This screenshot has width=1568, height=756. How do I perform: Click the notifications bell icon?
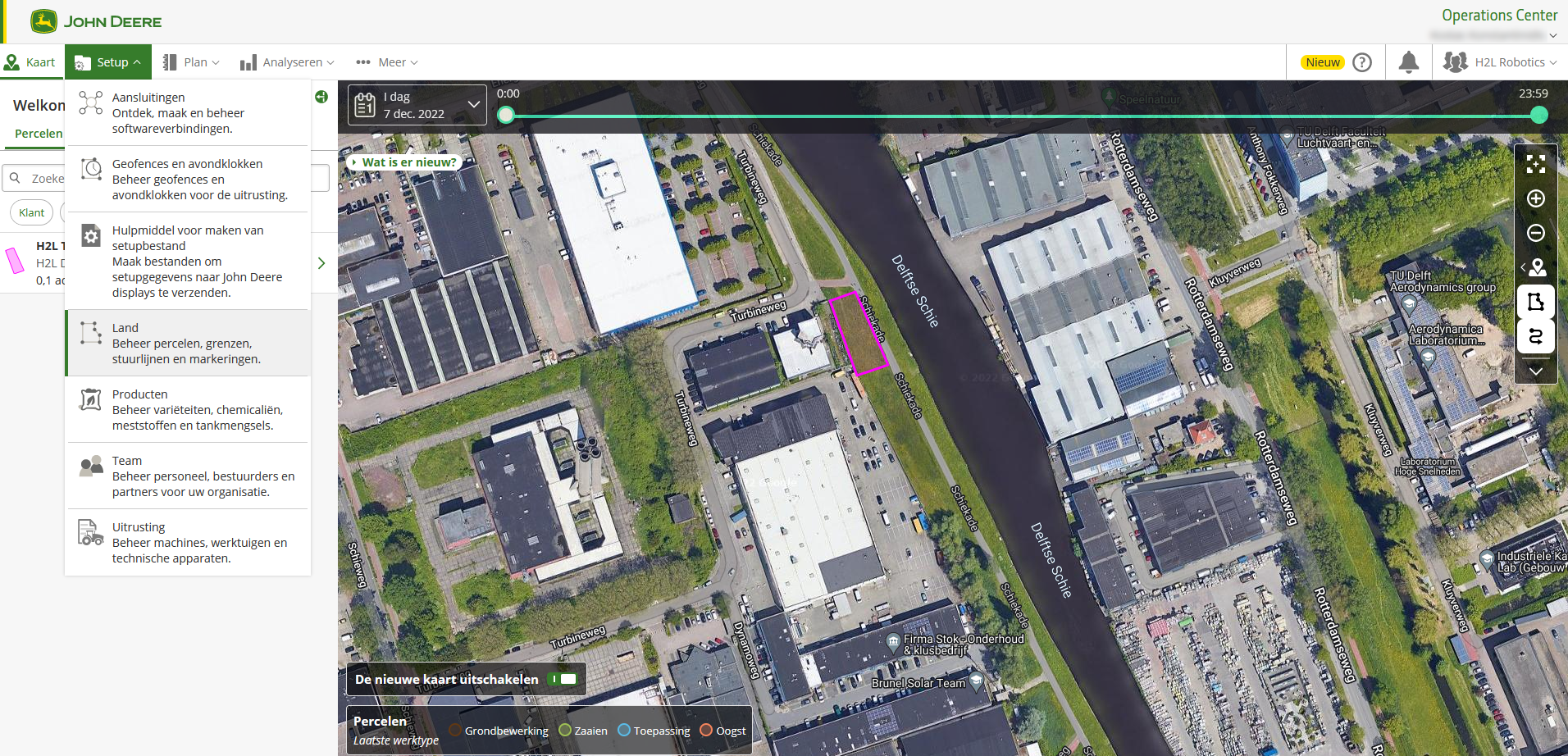(1408, 62)
